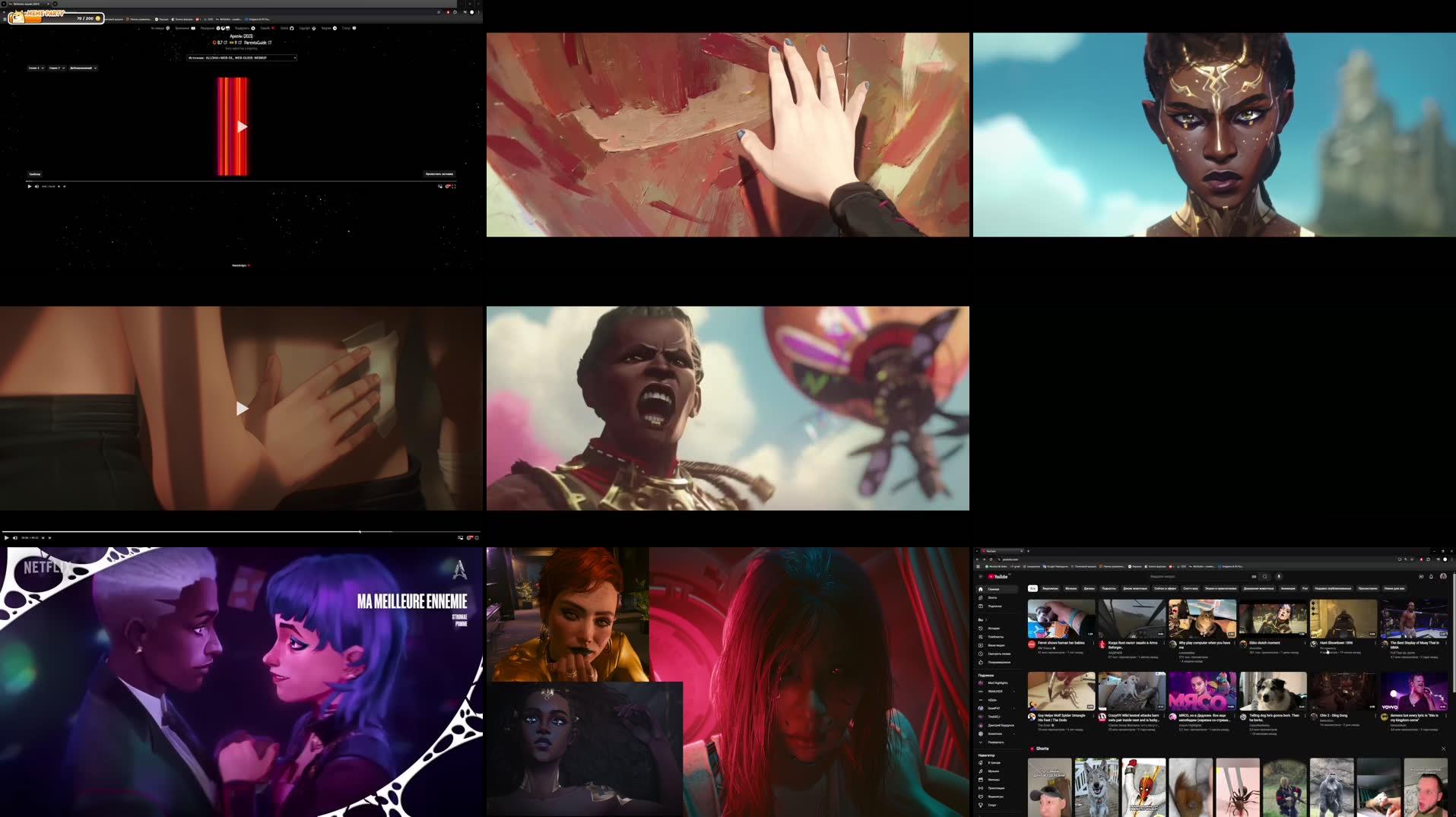Image resolution: width=1456 pixels, height=817 pixels.
Task: Click play button in lower-left player bar
Action: [6, 537]
